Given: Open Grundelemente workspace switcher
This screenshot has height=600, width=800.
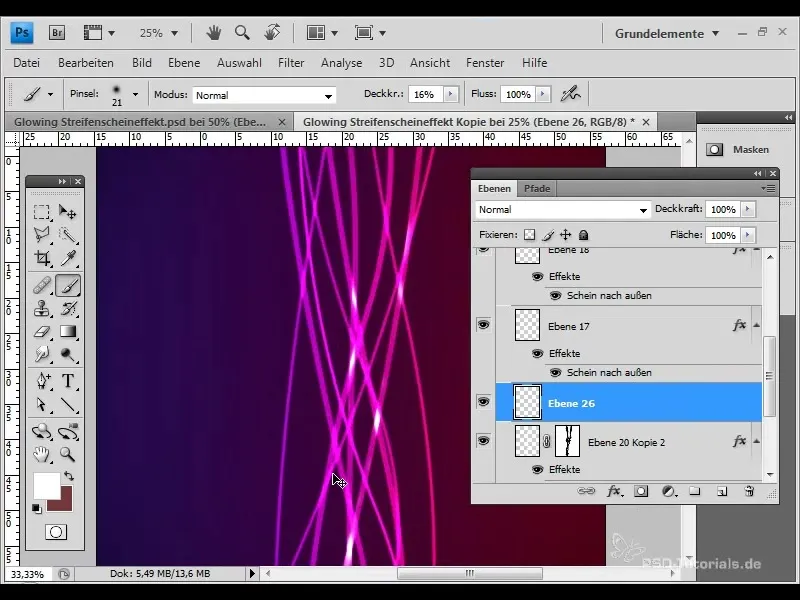Looking at the screenshot, I should click(667, 33).
